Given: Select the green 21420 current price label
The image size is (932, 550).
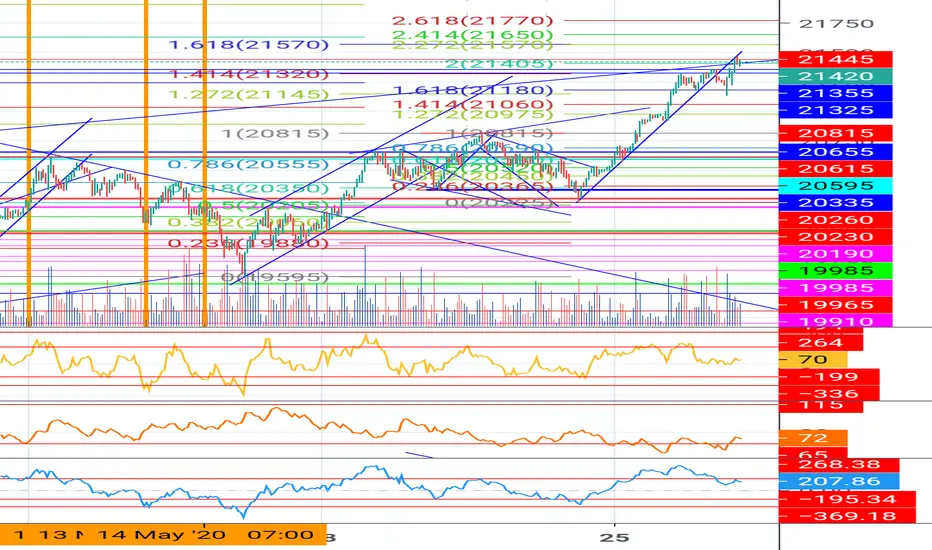Looking at the screenshot, I should [x=835, y=76].
